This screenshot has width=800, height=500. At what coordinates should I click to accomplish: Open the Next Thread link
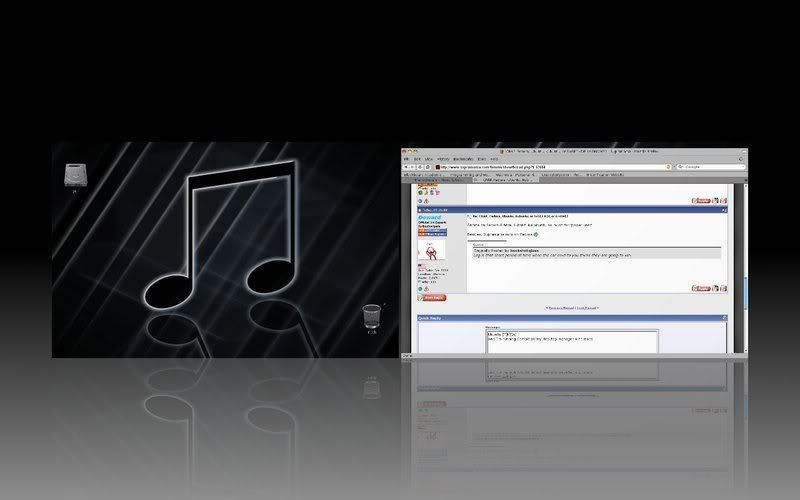pyautogui.click(x=587, y=308)
